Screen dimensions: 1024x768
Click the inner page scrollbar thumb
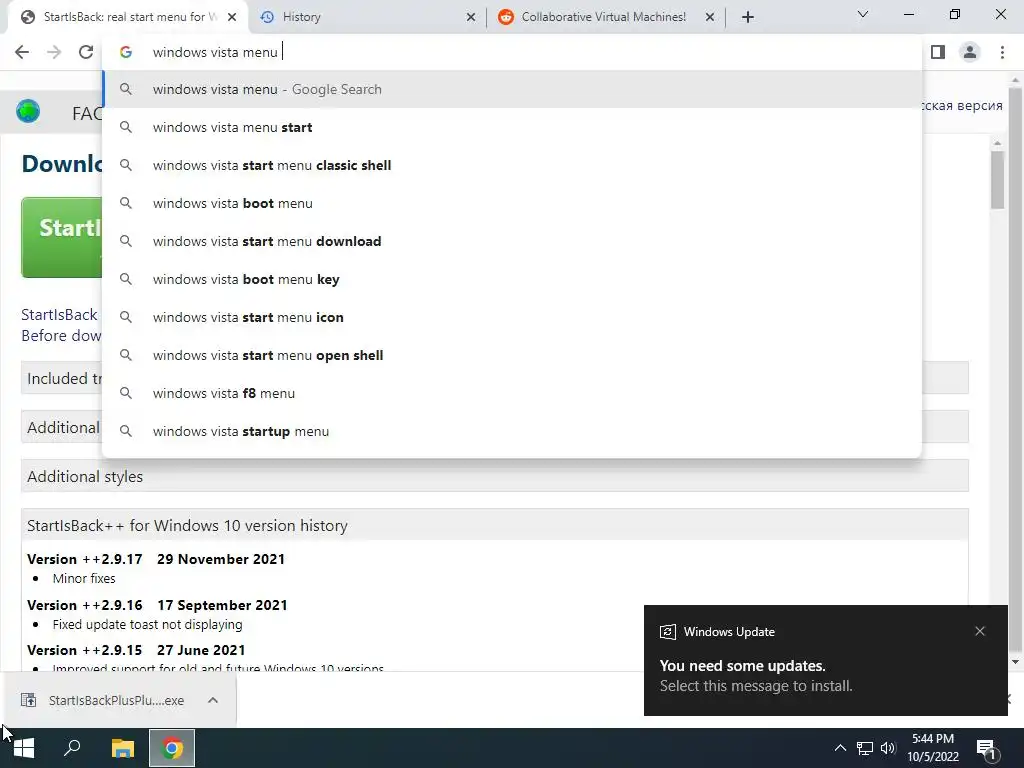click(x=997, y=180)
